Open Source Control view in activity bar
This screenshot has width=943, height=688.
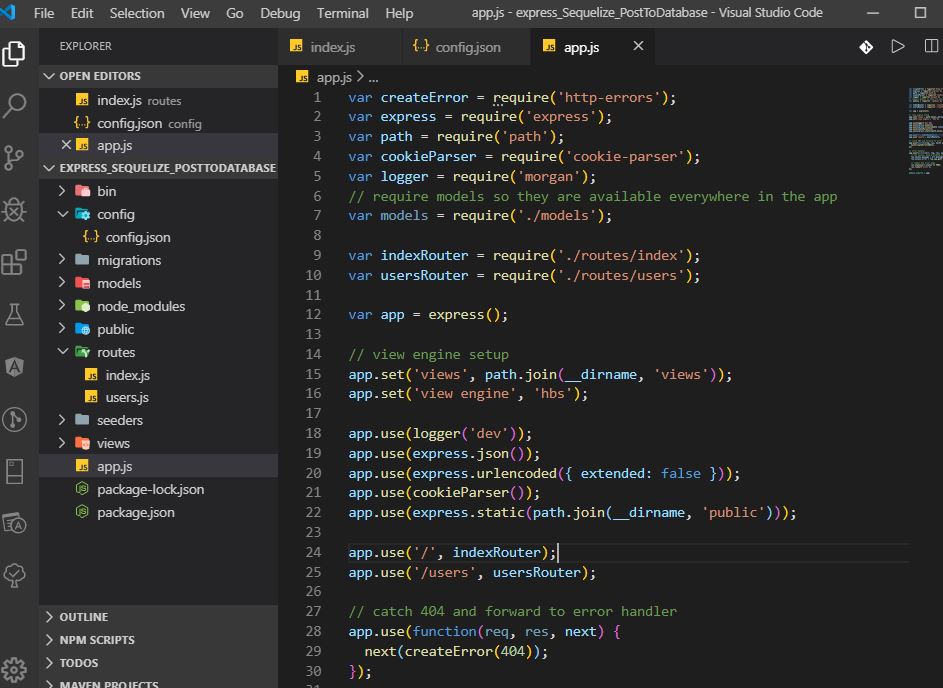click(14, 158)
